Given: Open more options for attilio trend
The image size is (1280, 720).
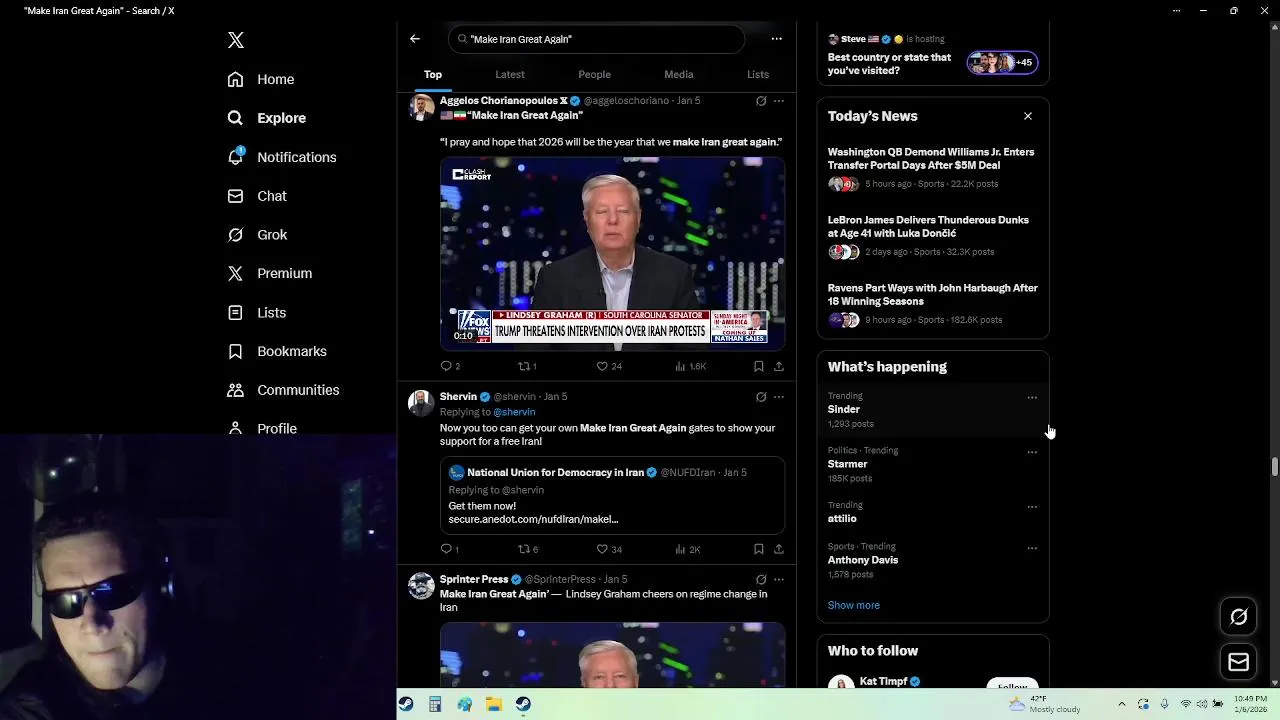Looking at the screenshot, I should pos(1032,507).
